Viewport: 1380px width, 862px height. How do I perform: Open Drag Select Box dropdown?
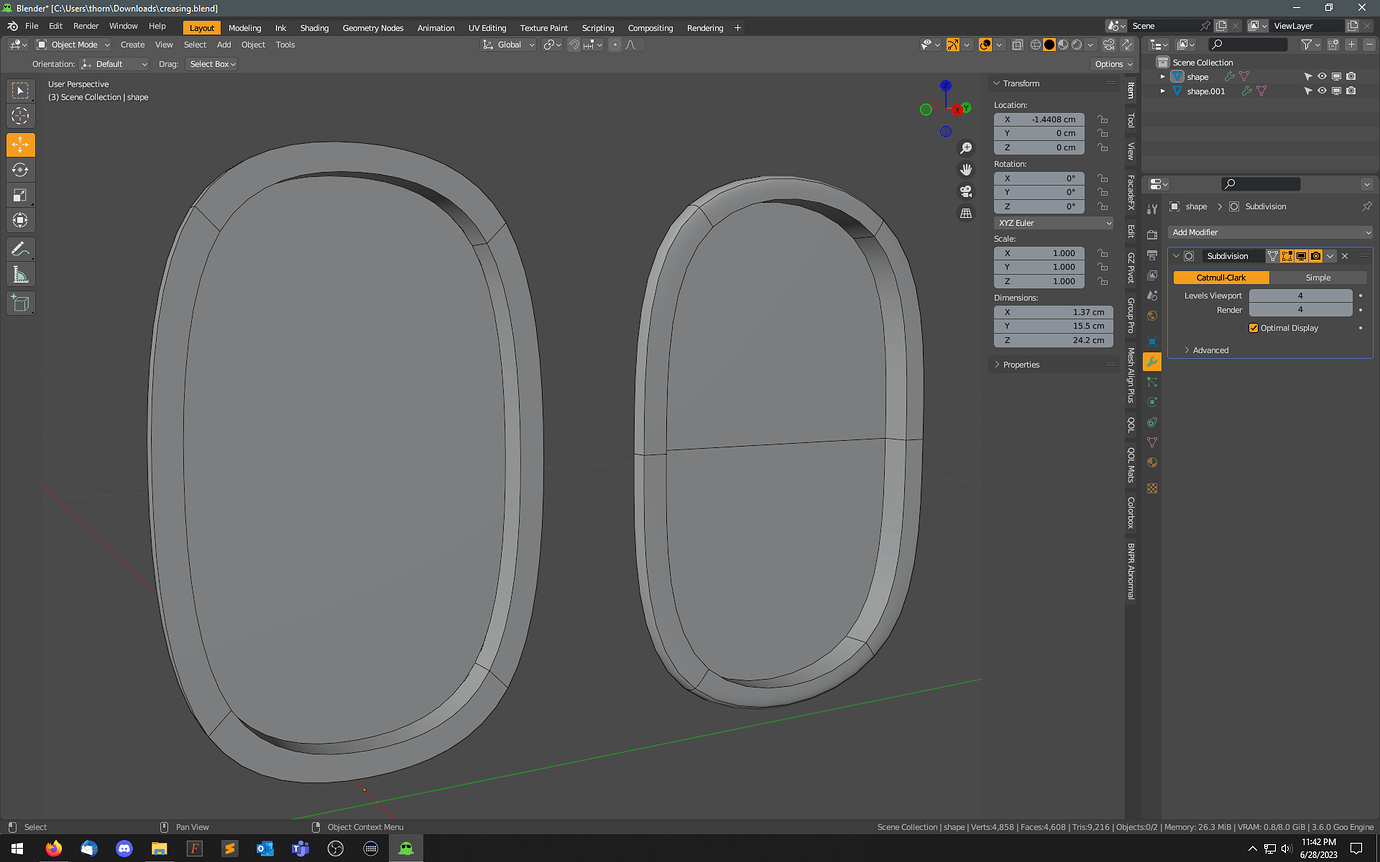point(212,64)
